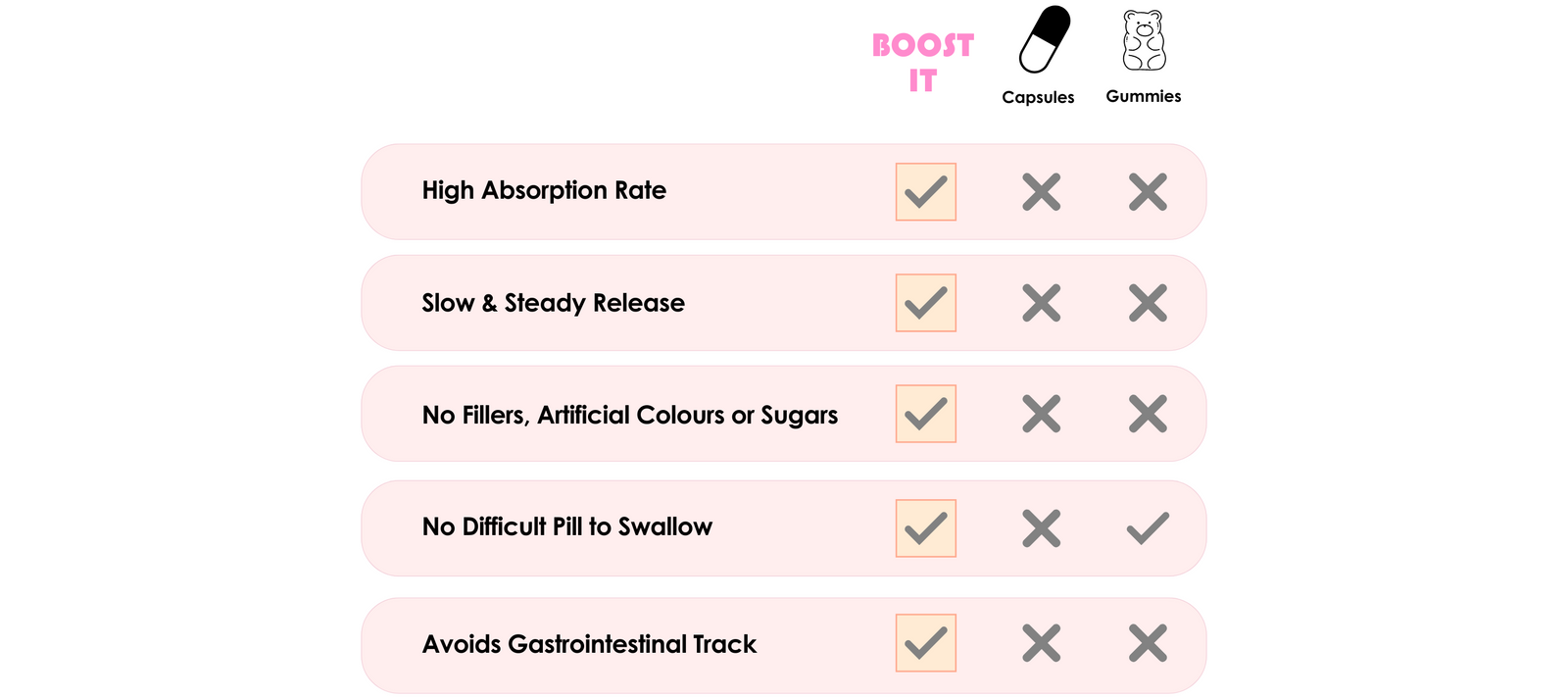This screenshot has width=1568, height=699.
Task: Click the gummy bear icon
Action: point(1144,40)
